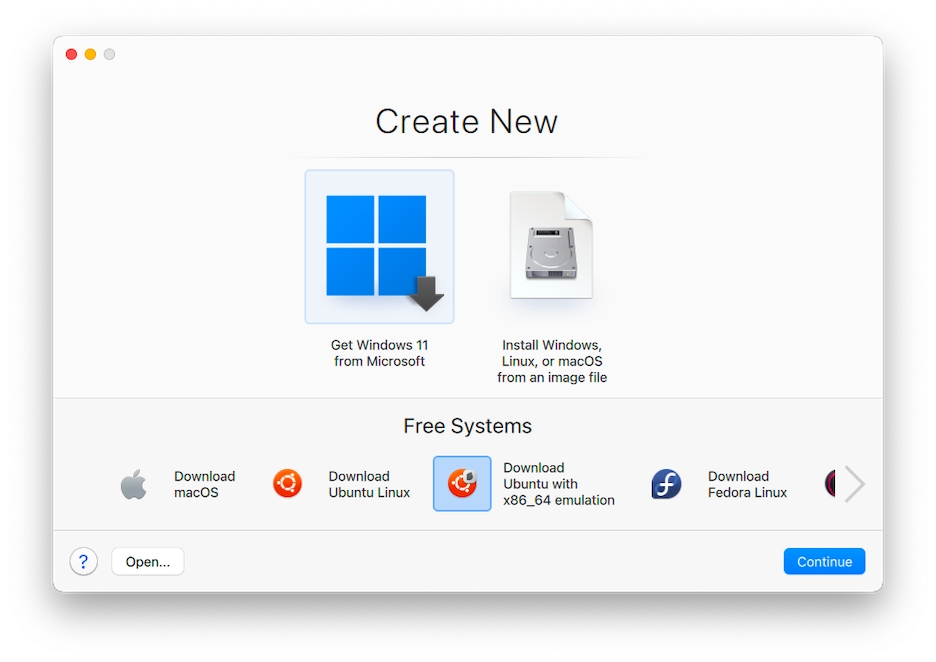Pick the 'Download Ubuntu Linux' text
936x662 pixels.
tap(369, 485)
